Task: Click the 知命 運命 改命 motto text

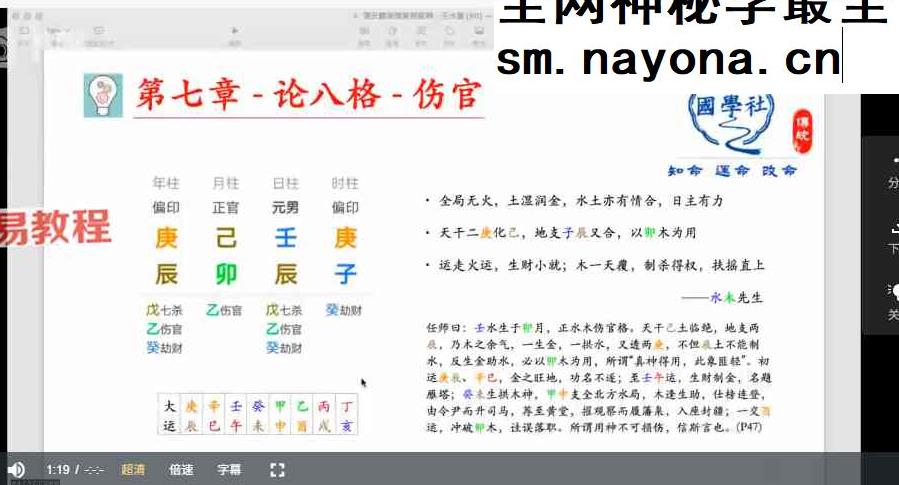Action: coord(732,170)
